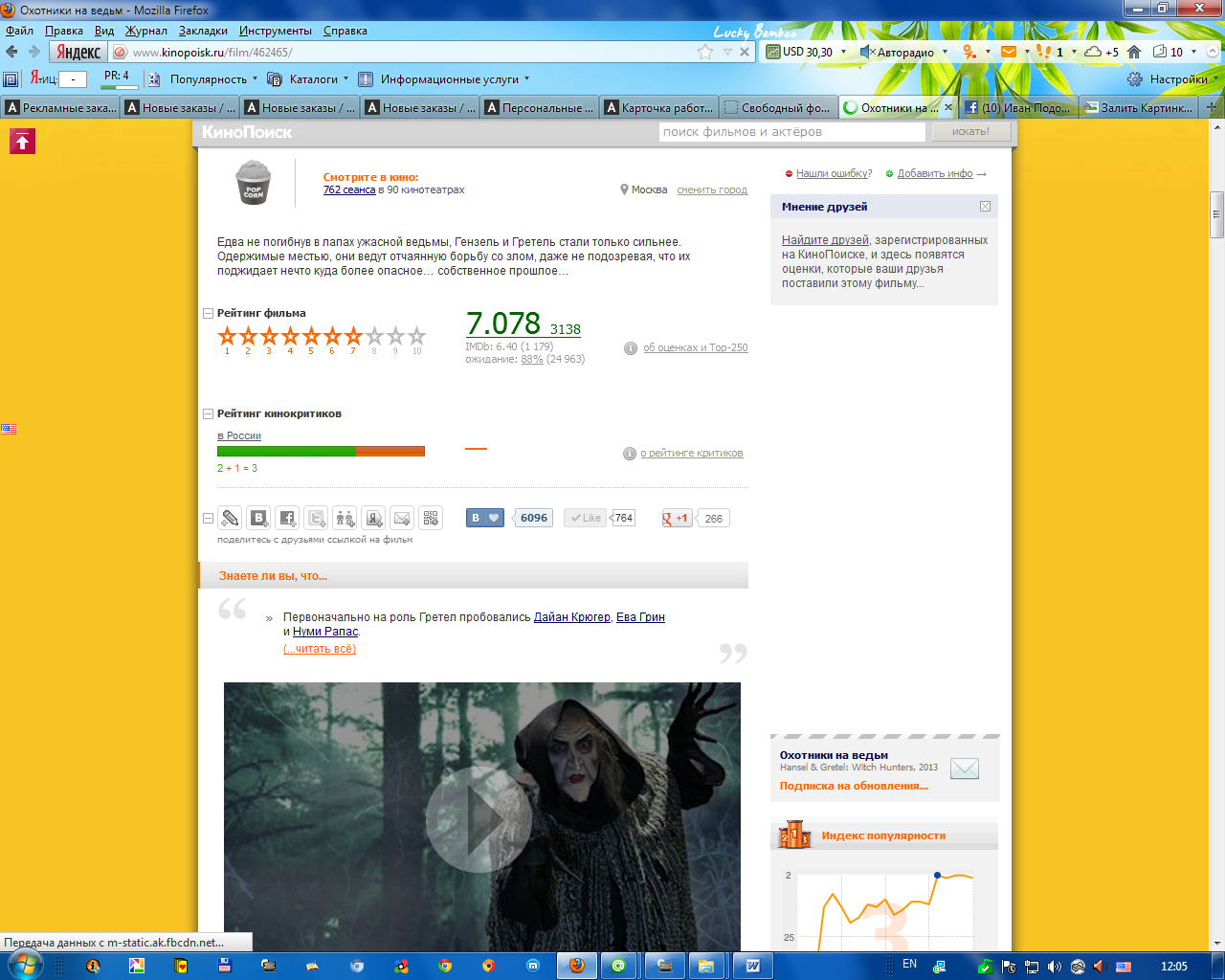The image size is (1225, 980).
Task: Open the address bar history dropdown arrow
Action: 727,53
